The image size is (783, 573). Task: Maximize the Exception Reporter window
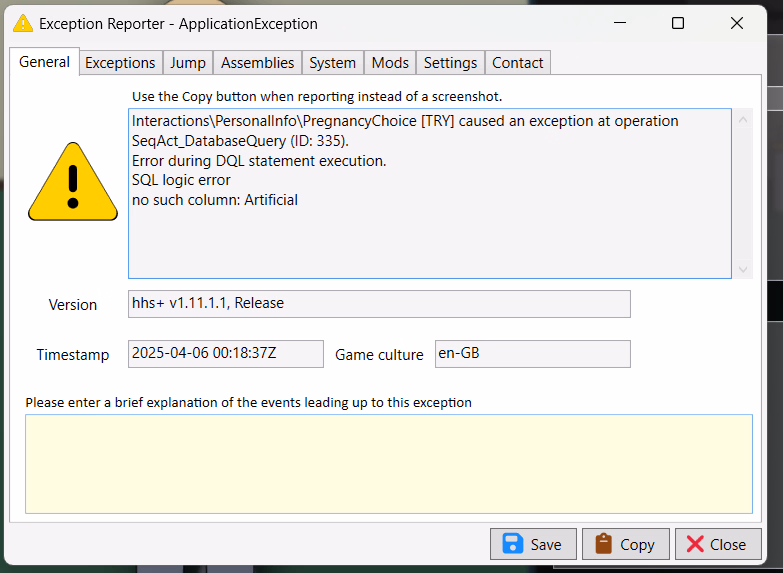[x=678, y=23]
